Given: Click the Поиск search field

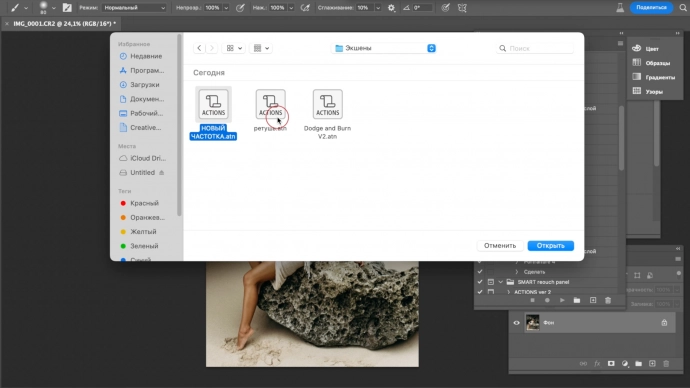Looking at the screenshot, I should (x=535, y=48).
